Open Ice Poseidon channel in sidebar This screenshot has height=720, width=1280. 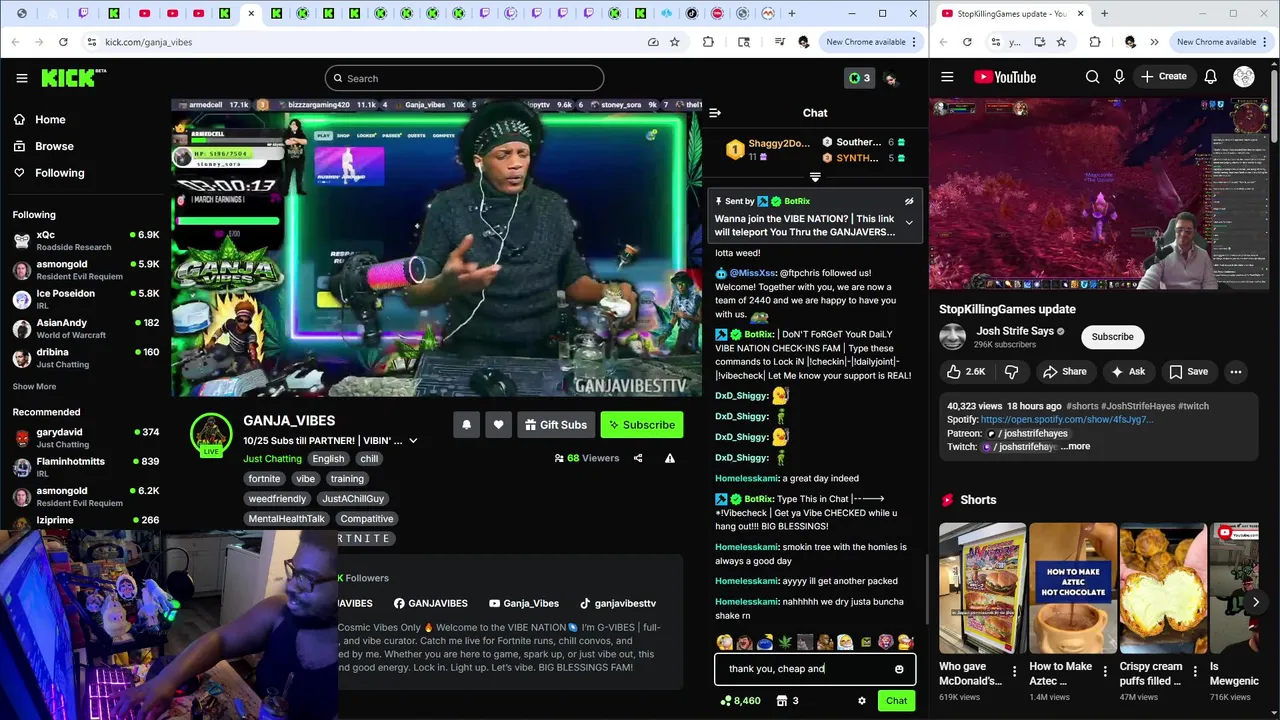(85, 299)
